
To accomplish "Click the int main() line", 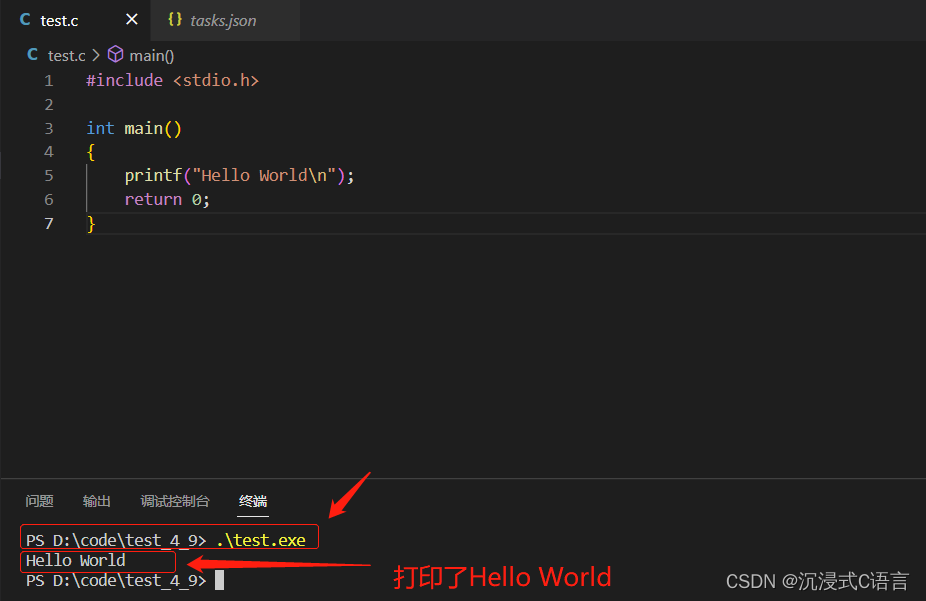I will coord(134,128).
